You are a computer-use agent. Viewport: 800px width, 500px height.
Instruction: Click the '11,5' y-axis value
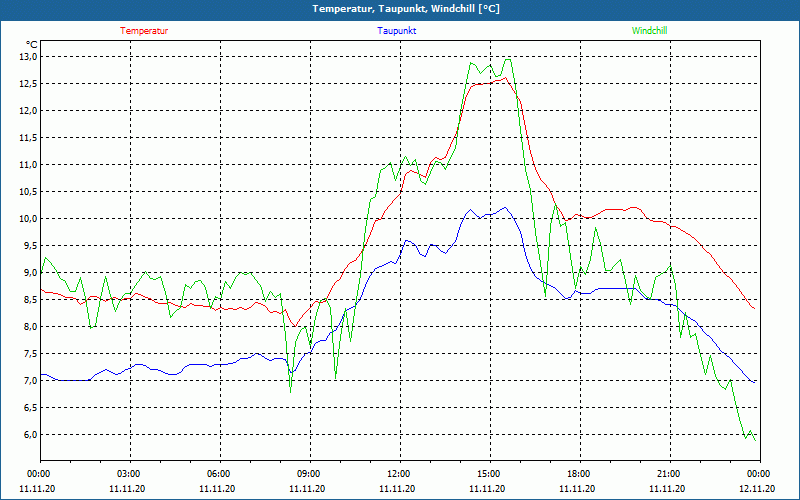pyautogui.click(x=28, y=138)
